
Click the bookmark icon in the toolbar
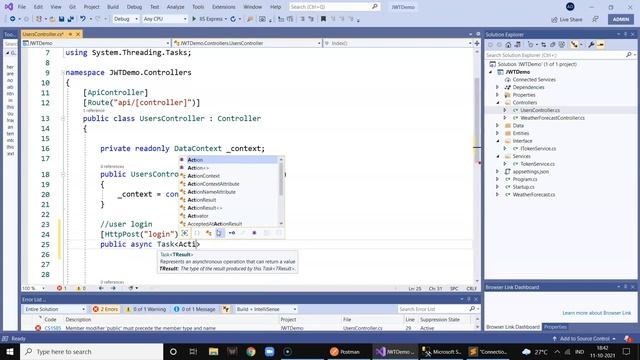point(323,19)
